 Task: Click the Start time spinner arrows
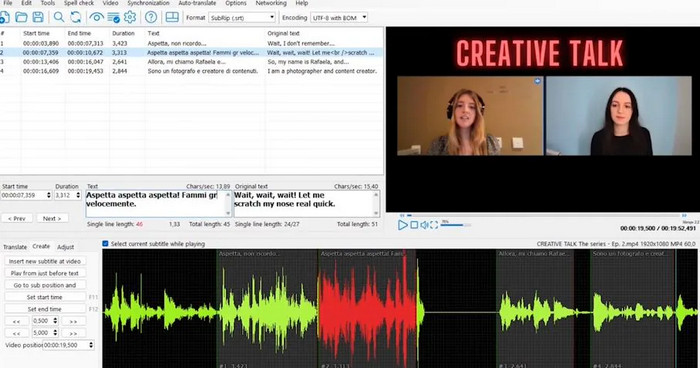click(49, 195)
